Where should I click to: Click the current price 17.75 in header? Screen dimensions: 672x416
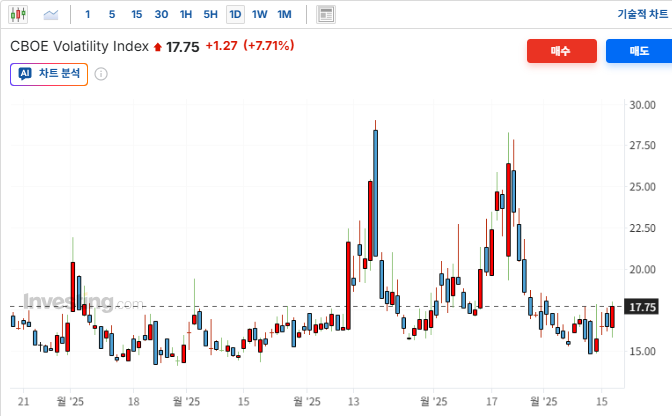(183, 47)
